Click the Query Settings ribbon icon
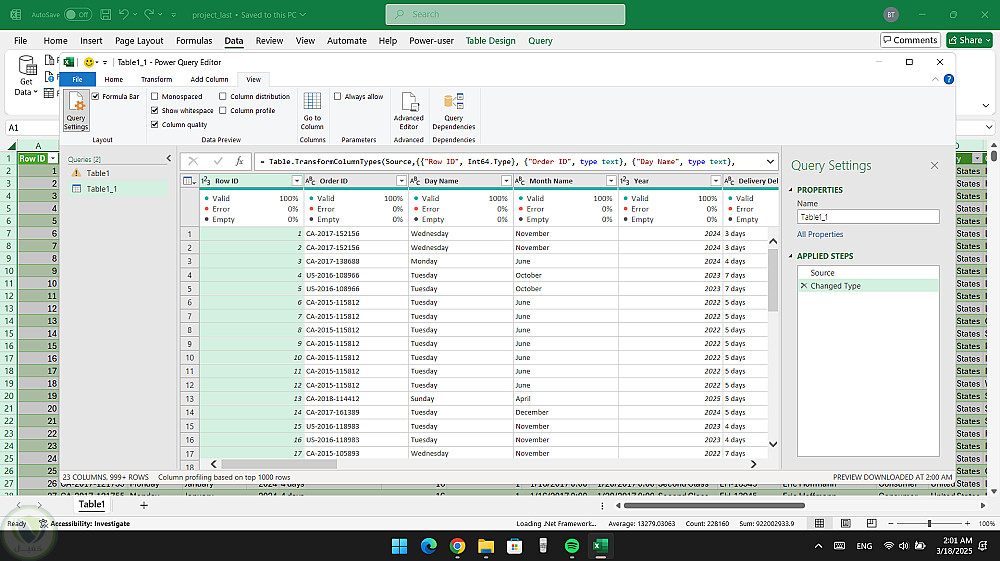The image size is (1000, 561). click(x=76, y=111)
